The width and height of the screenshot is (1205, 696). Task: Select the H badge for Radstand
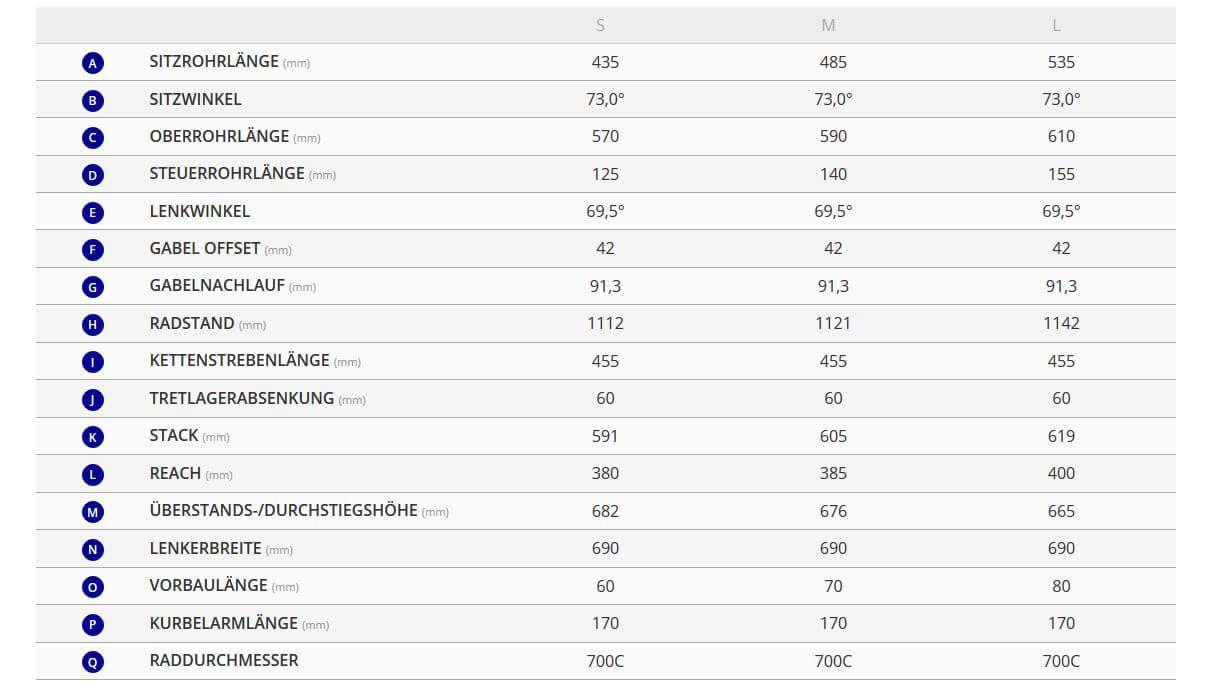93,325
